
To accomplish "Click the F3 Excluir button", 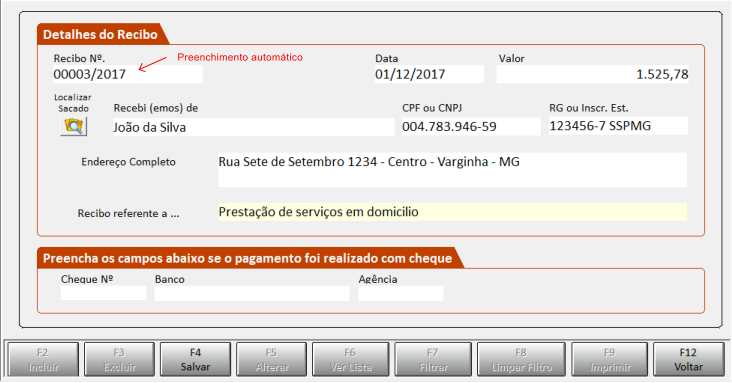I will [x=120, y=359].
